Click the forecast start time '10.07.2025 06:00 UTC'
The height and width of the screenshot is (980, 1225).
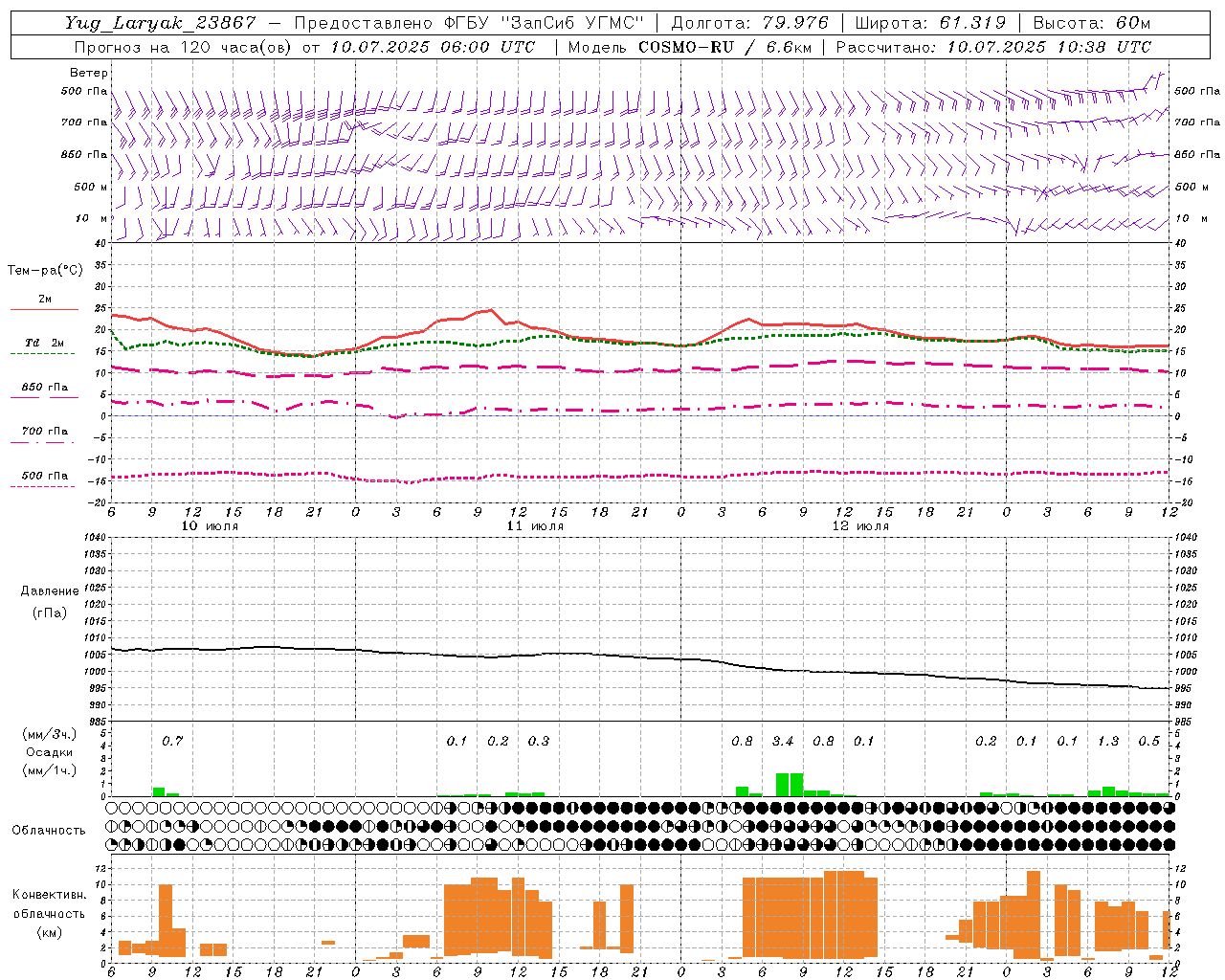pos(433,47)
